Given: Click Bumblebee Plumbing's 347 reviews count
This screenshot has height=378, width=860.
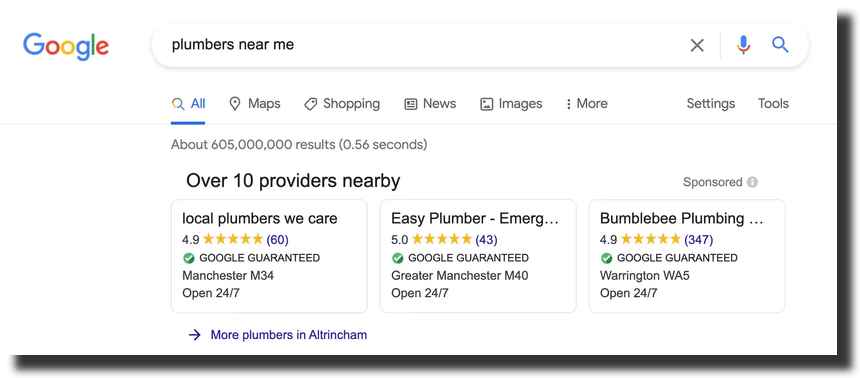Looking at the screenshot, I should 699,240.
